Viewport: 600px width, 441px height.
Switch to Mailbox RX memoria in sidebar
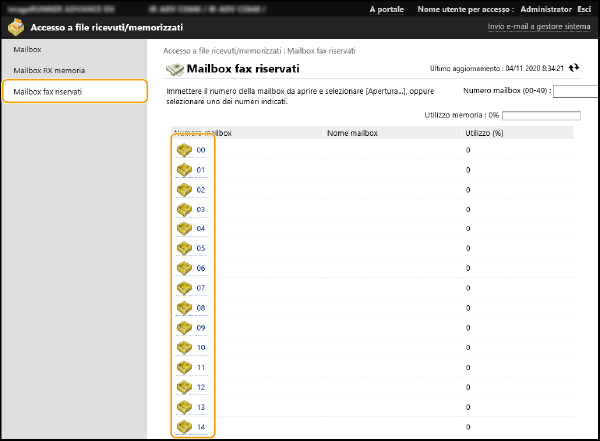point(49,71)
